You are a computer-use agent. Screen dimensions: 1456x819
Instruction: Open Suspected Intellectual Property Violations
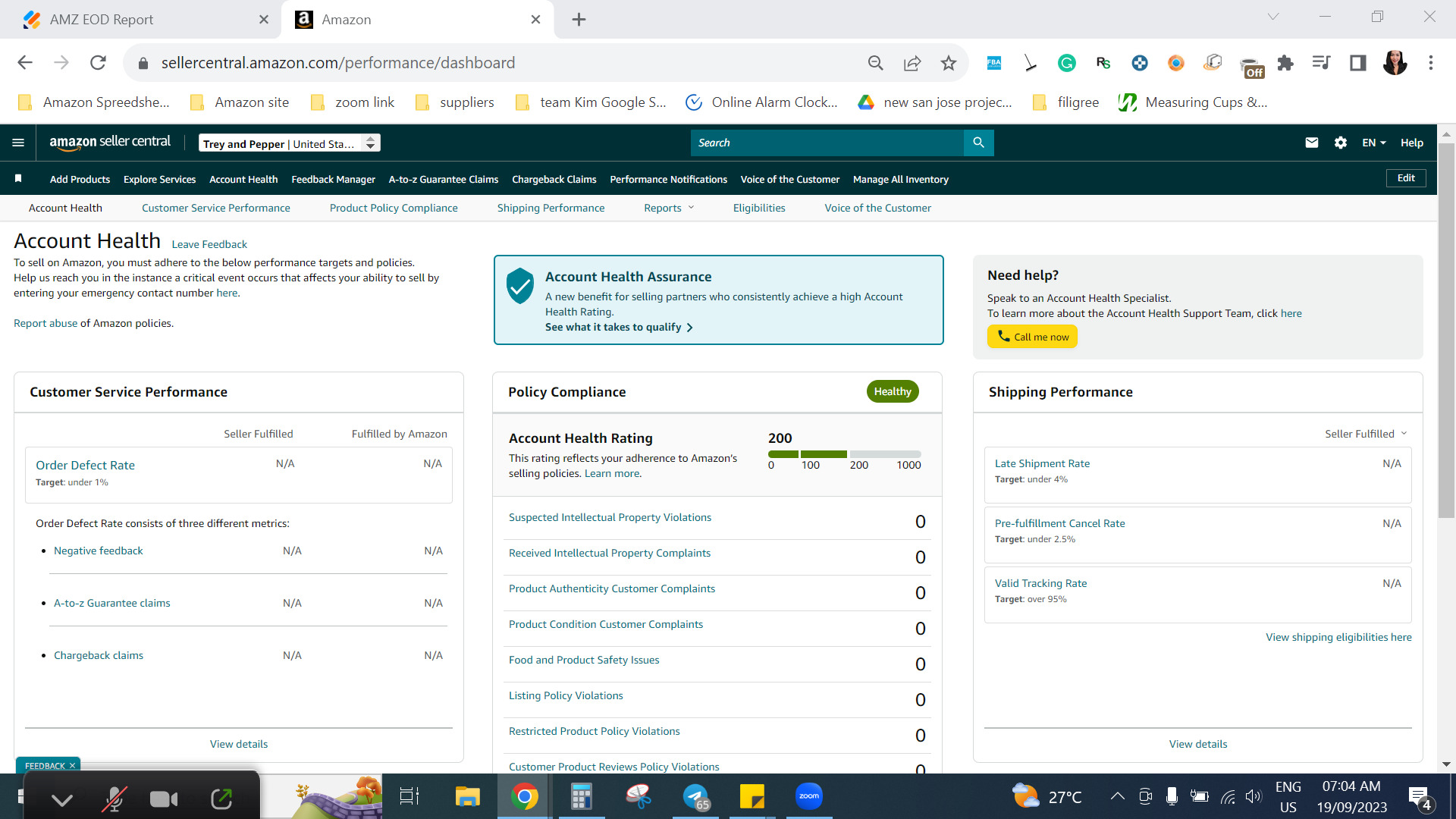coord(610,517)
